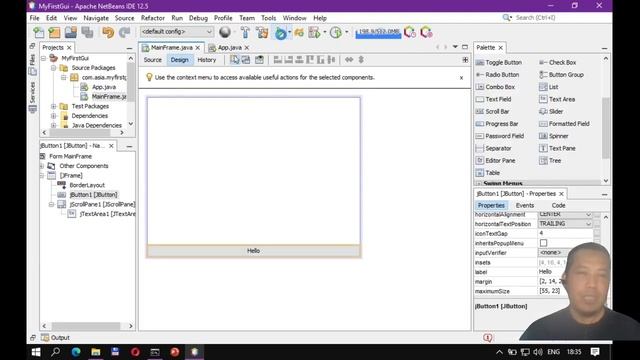Click the Search input field
The width and height of the screenshot is (640, 360).
click(x=555, y=18)
